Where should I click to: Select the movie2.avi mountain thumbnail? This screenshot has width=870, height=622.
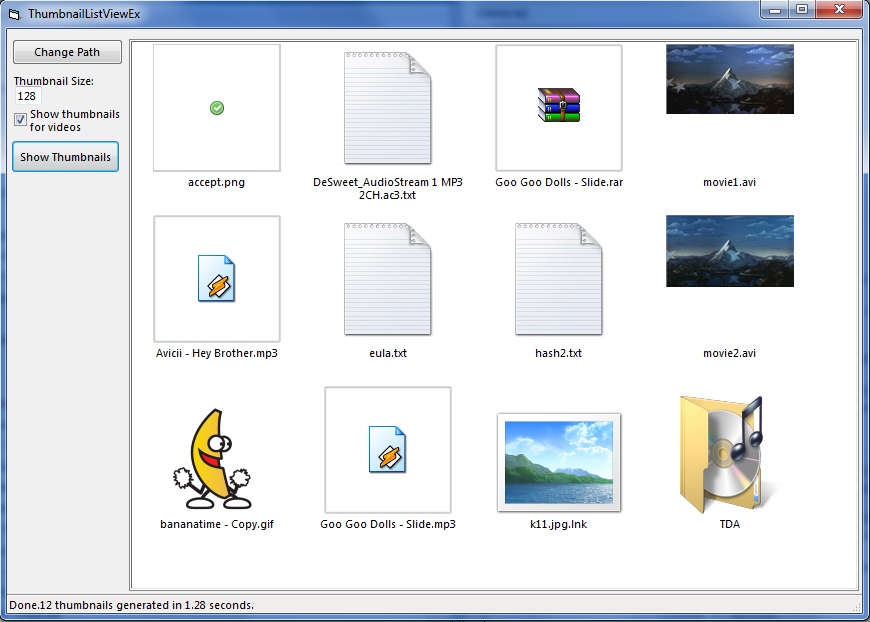[728, 250]
